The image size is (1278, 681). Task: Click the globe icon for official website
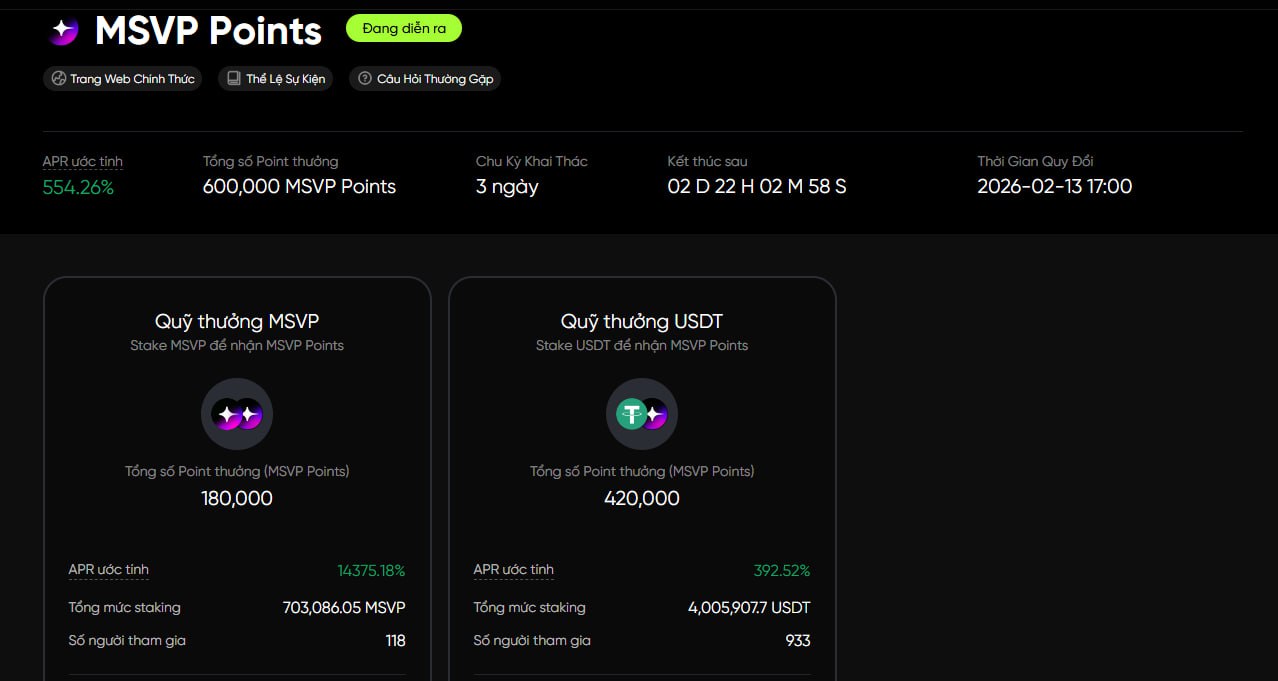(x=58, y=78)
